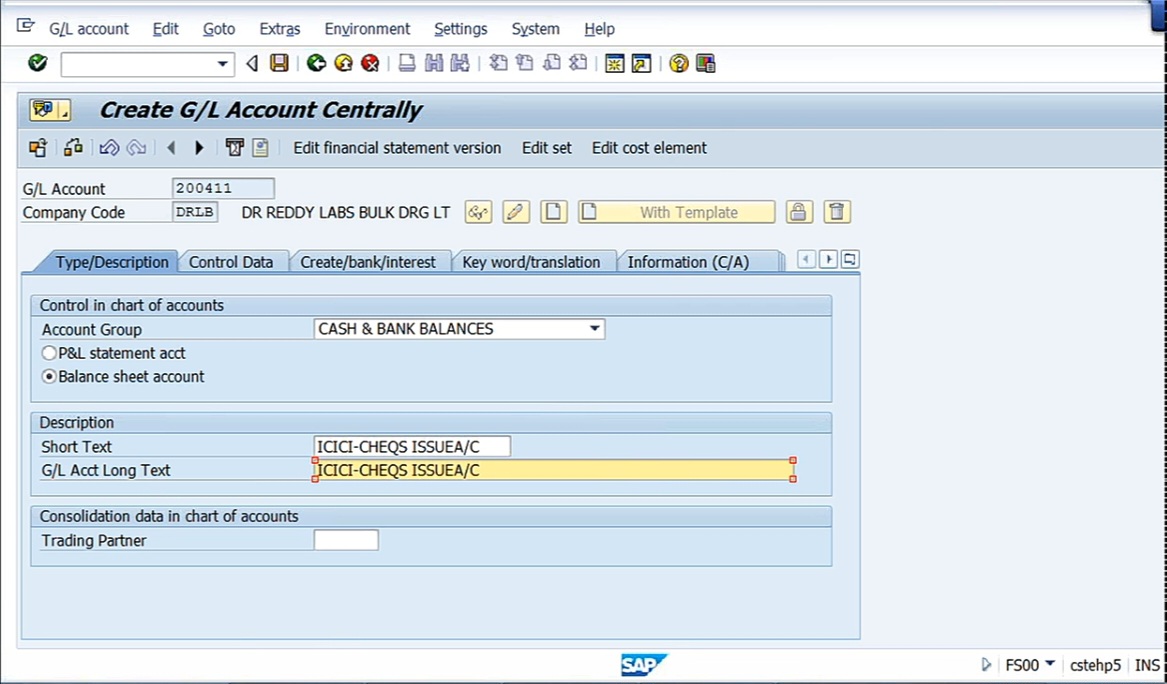Click the greyed redo arrow icon
The width and height of the screenshot is (1167, 684).
coord(136,147)
